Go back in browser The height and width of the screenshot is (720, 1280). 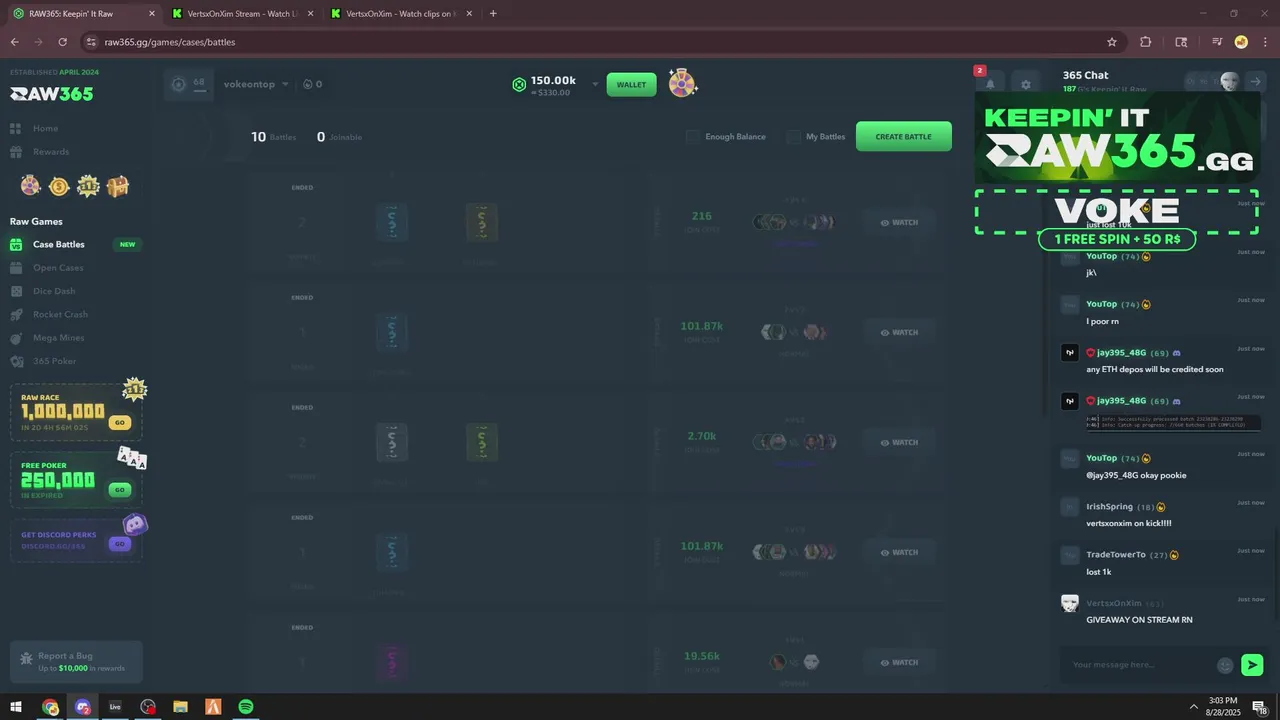[x=14, y=42]
